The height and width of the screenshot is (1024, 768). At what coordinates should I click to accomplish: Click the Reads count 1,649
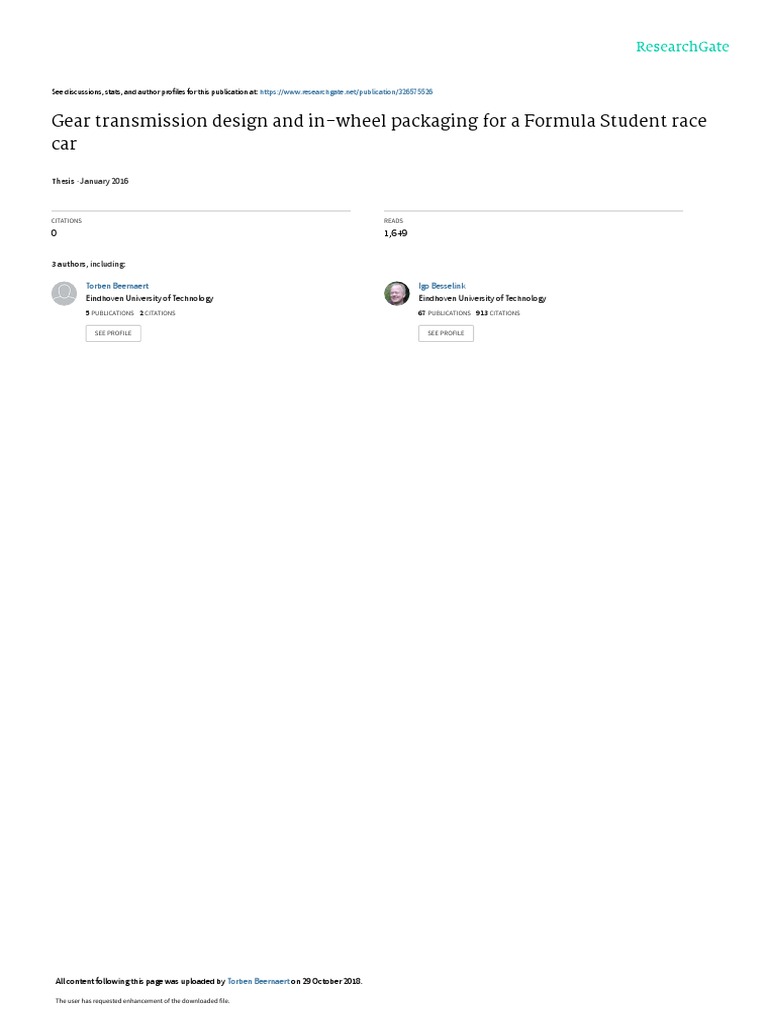[x=396, y=233]
